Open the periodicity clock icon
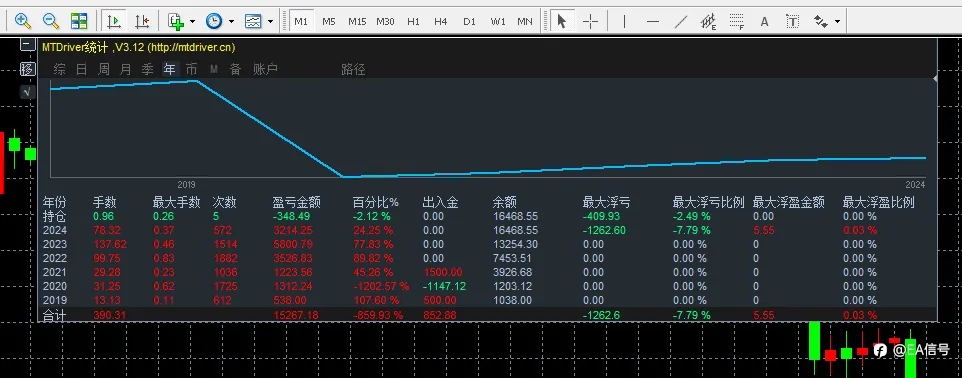962x378 pixels. (x=214, y=21)
